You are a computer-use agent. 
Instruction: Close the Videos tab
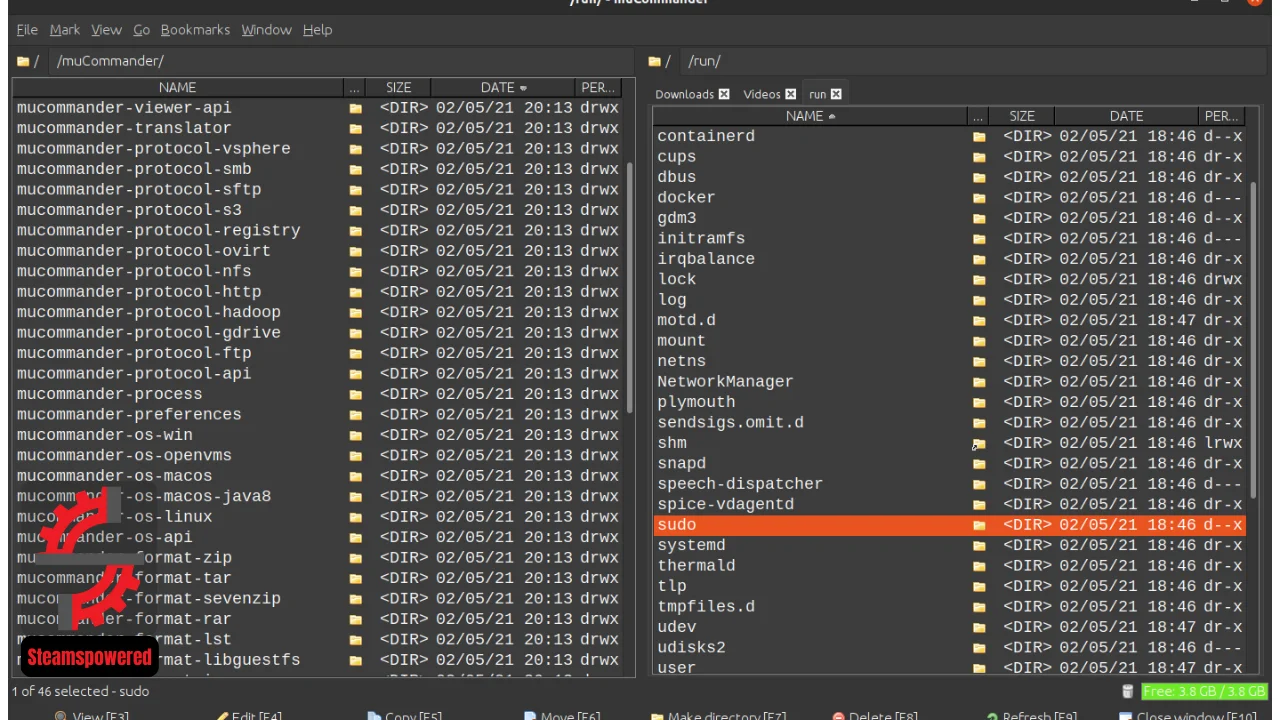tap(791, 94)
